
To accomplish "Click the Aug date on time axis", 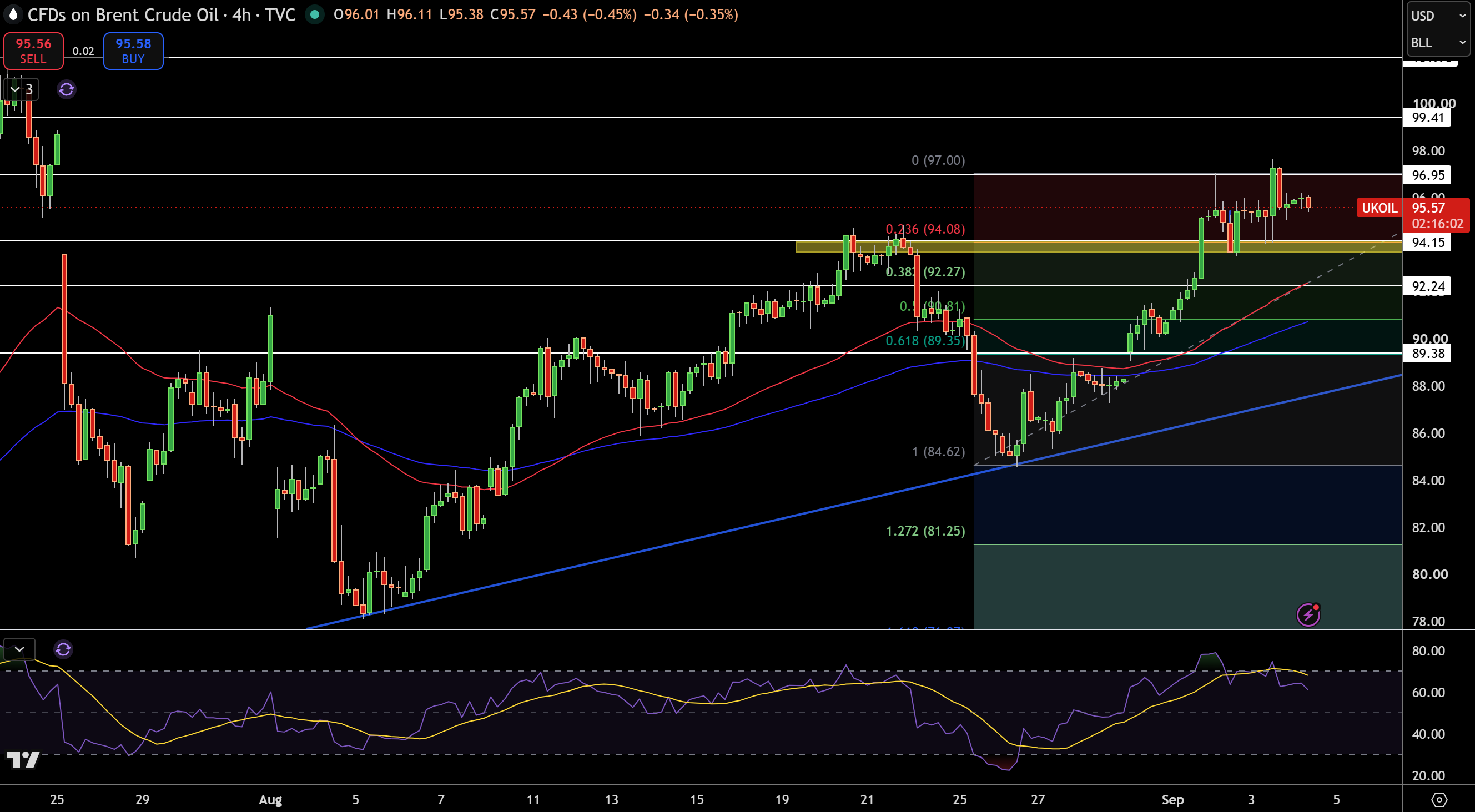I will click(x=270, y=799).
